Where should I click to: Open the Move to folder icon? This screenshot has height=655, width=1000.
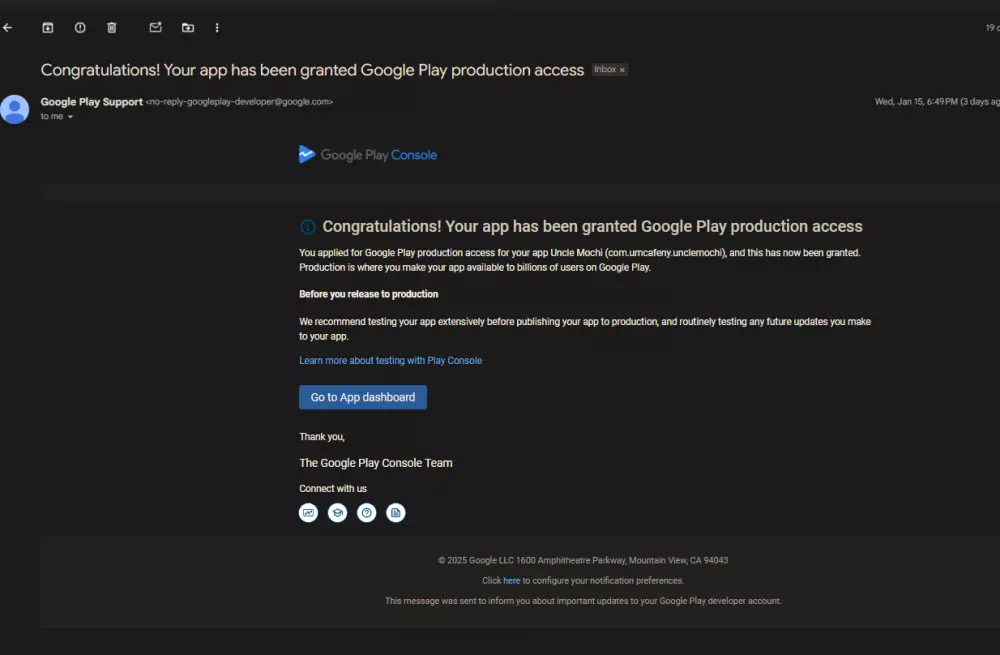(187, 28)
